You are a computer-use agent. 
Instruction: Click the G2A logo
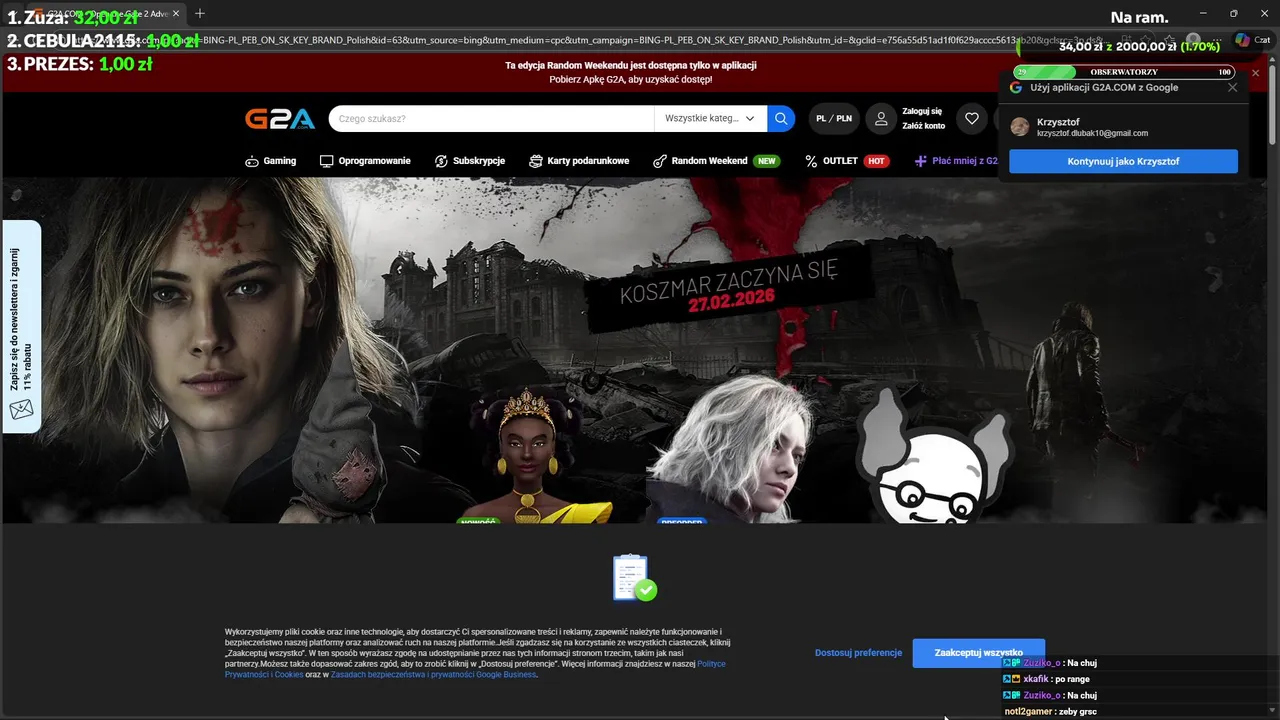pyautogui.click(x=280, y=119)
